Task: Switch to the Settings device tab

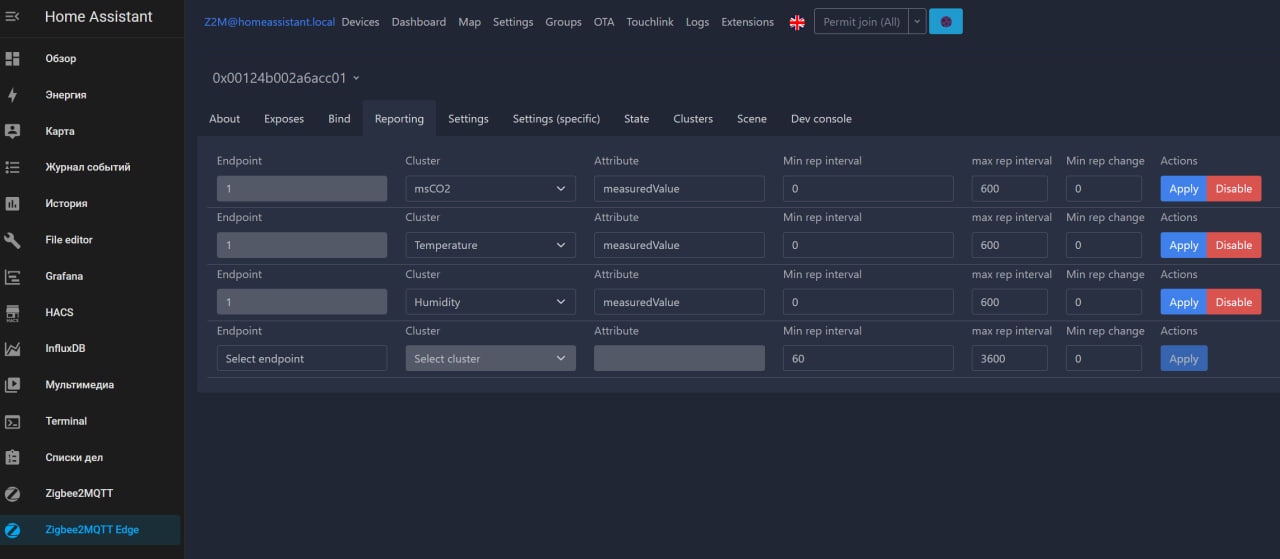Action: pyautogui.click(x=468, y=119)
